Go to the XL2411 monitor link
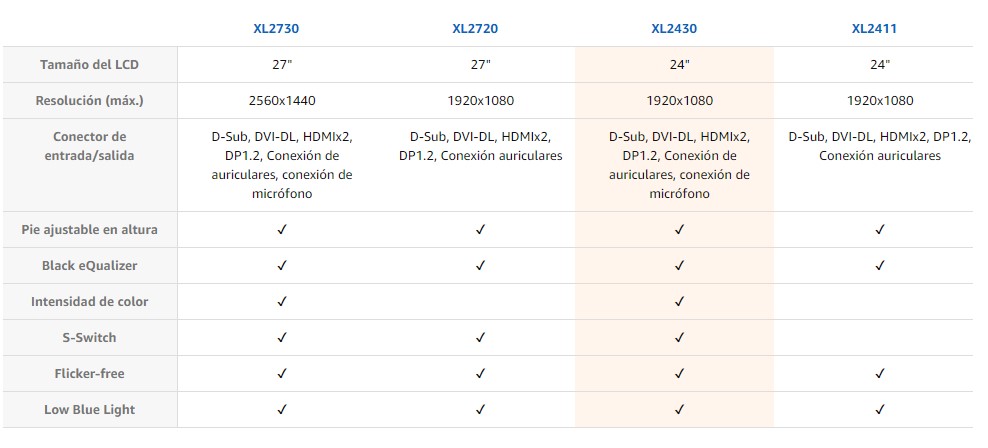The image size is (988, 448). click(874, 29)
